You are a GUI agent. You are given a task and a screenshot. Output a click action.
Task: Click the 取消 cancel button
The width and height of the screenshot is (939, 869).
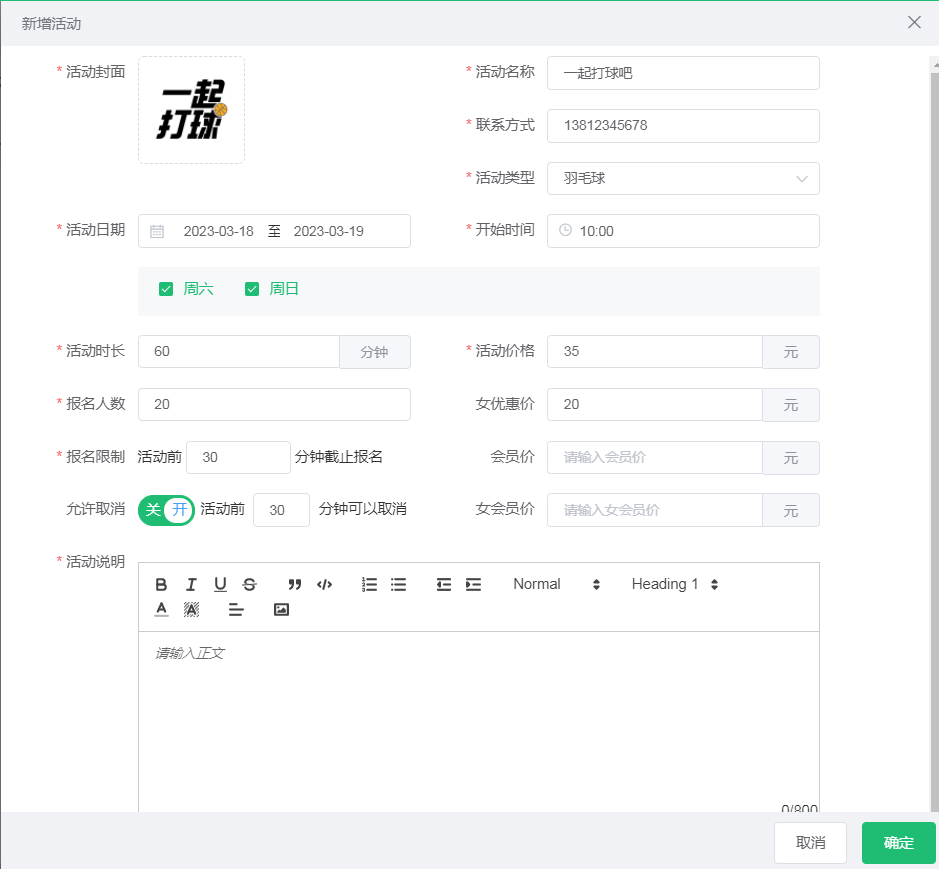(810, 842)
